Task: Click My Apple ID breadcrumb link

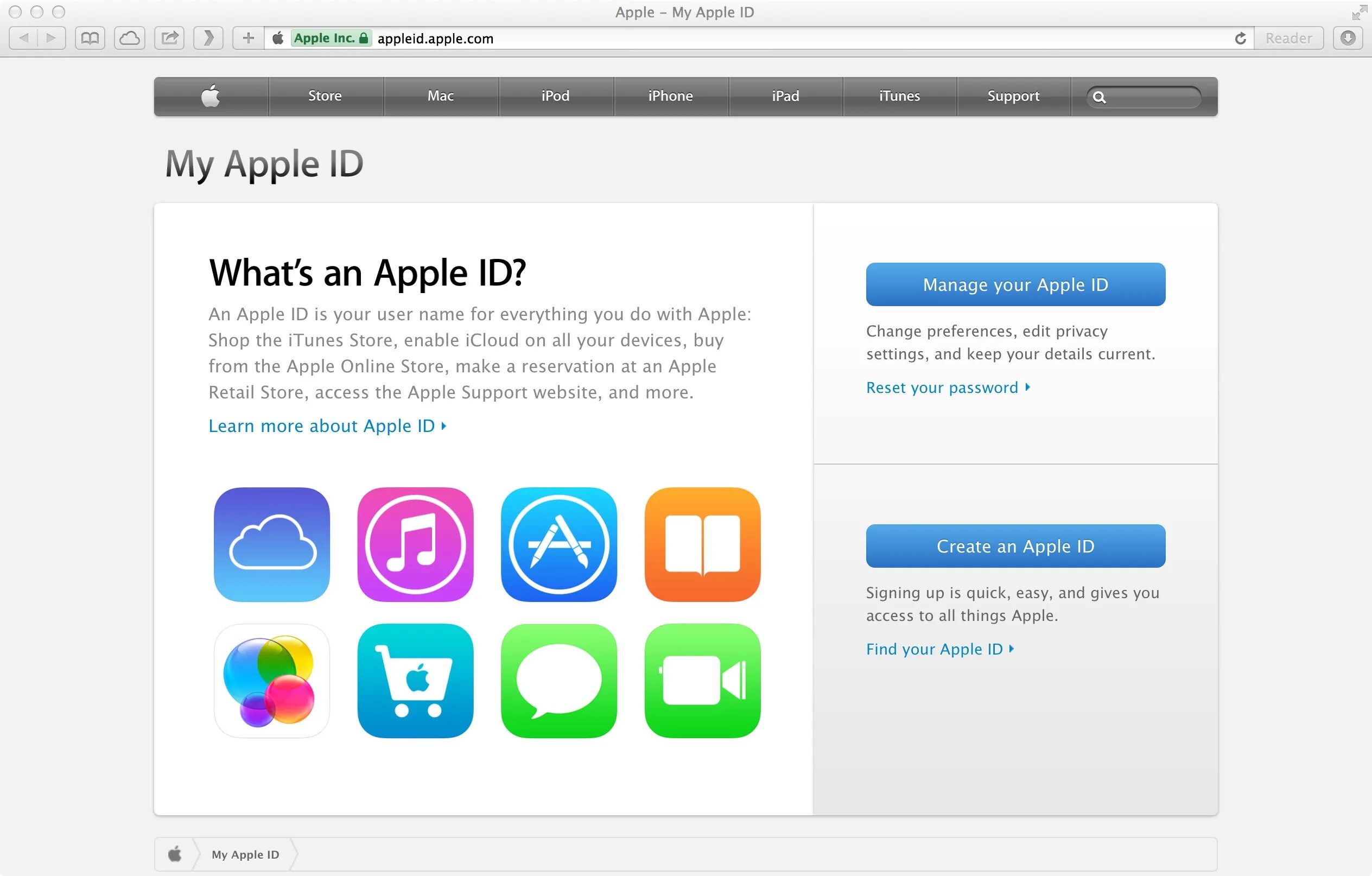Action: coord(245,854)
